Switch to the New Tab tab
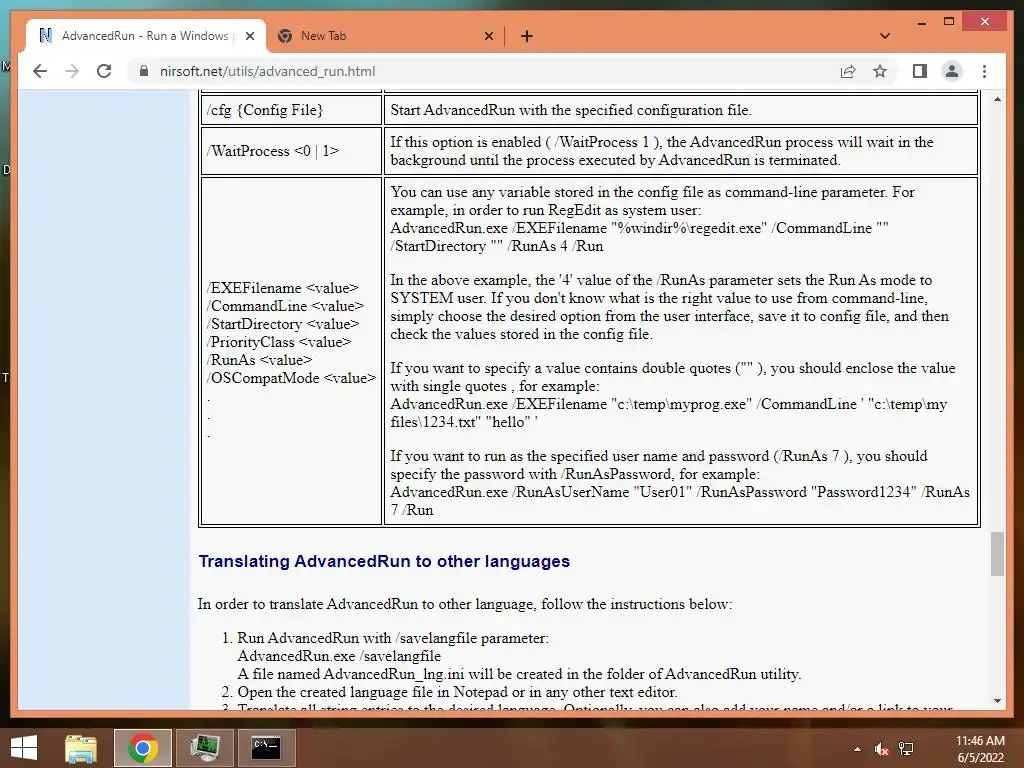This screenshot has width=1024, height=768. (x=385, y=36)
